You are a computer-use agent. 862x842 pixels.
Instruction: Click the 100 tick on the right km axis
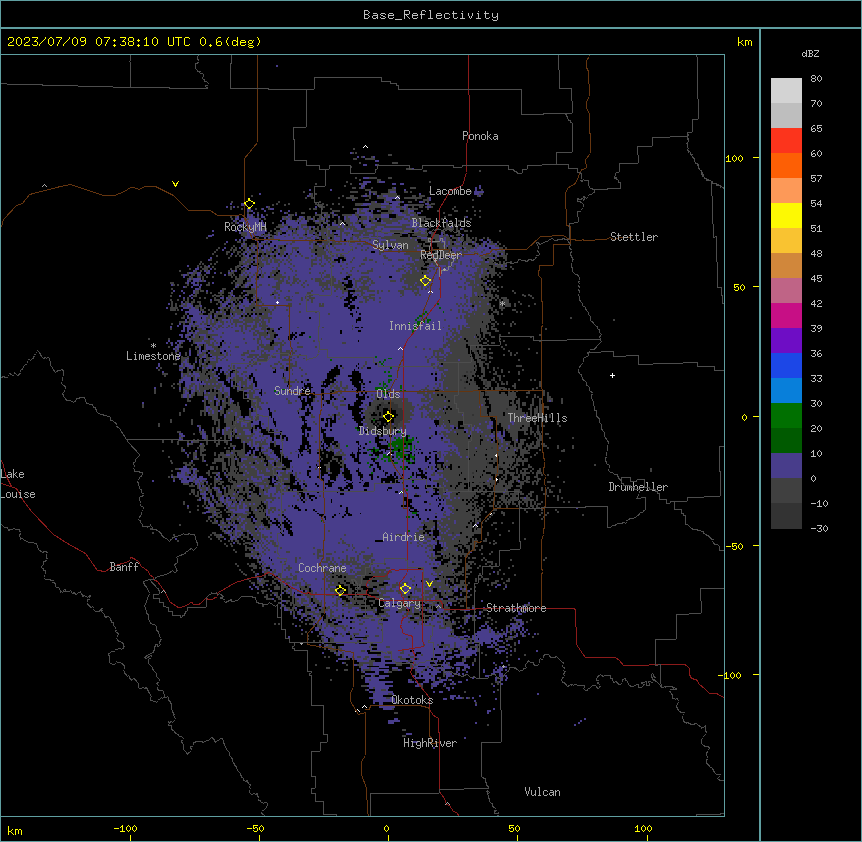(x=734, y=158)
